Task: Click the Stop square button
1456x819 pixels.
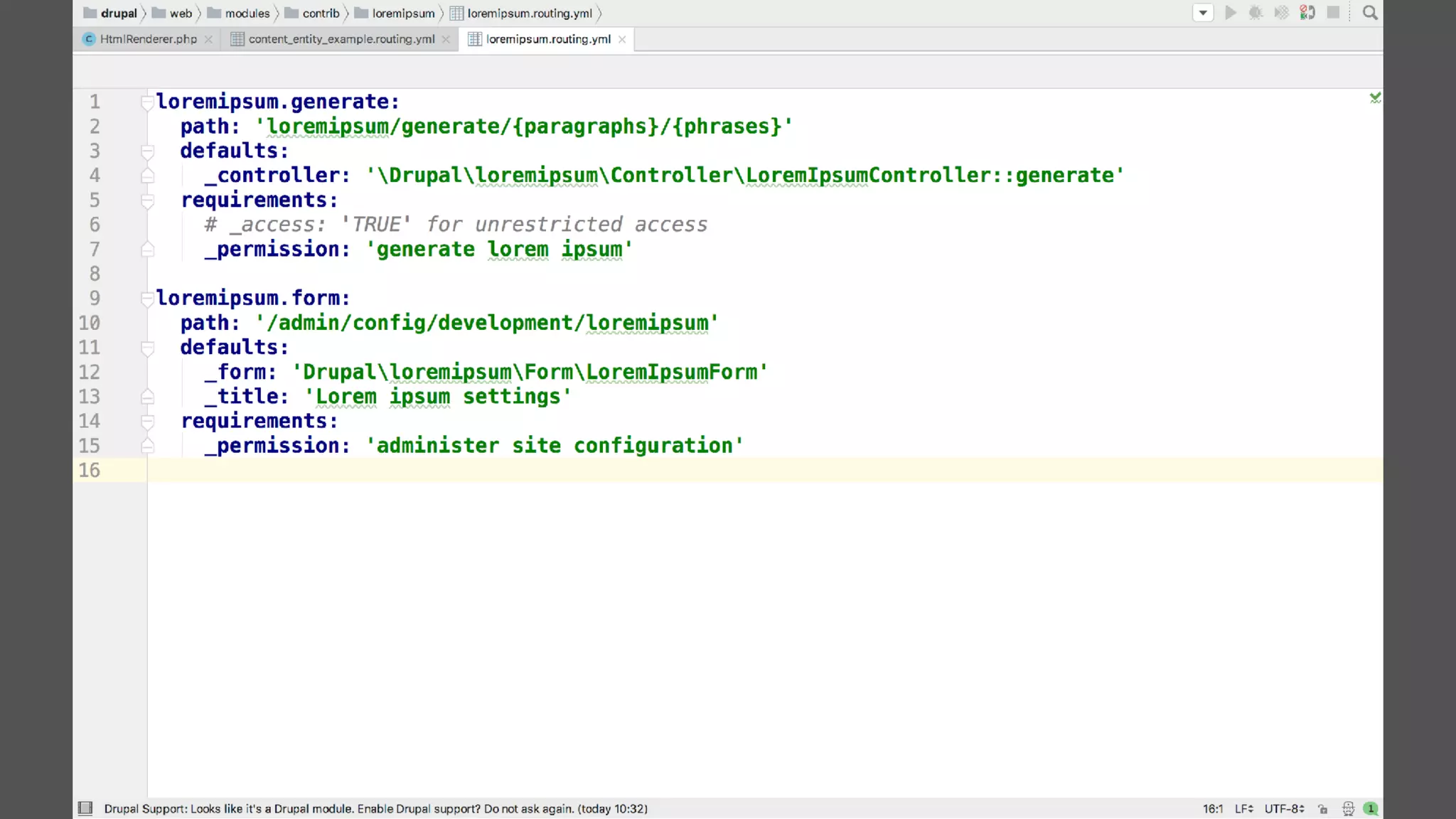Action: [x=1333, y=13]
